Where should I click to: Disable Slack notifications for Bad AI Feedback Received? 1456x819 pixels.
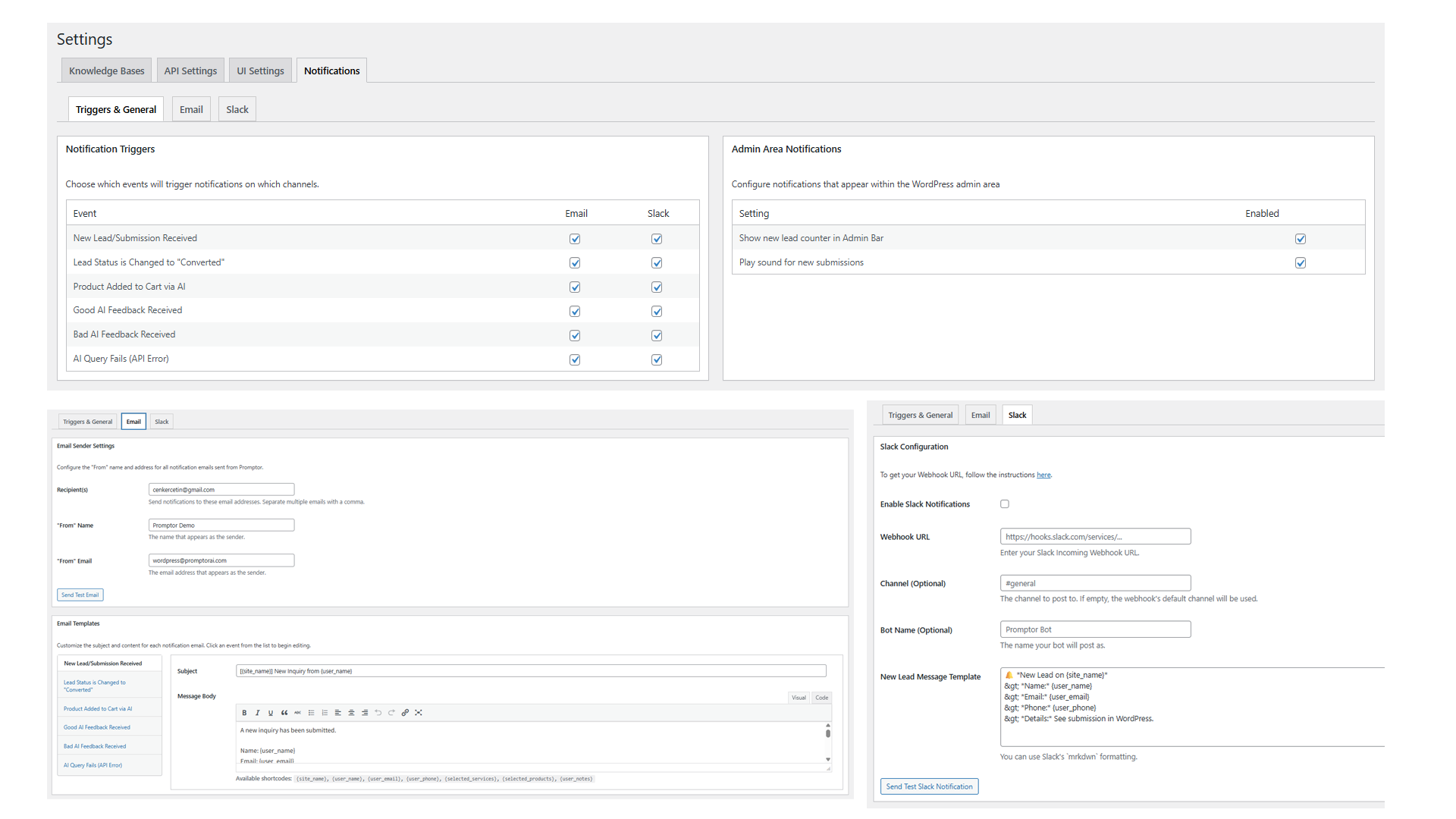point(657,335)
